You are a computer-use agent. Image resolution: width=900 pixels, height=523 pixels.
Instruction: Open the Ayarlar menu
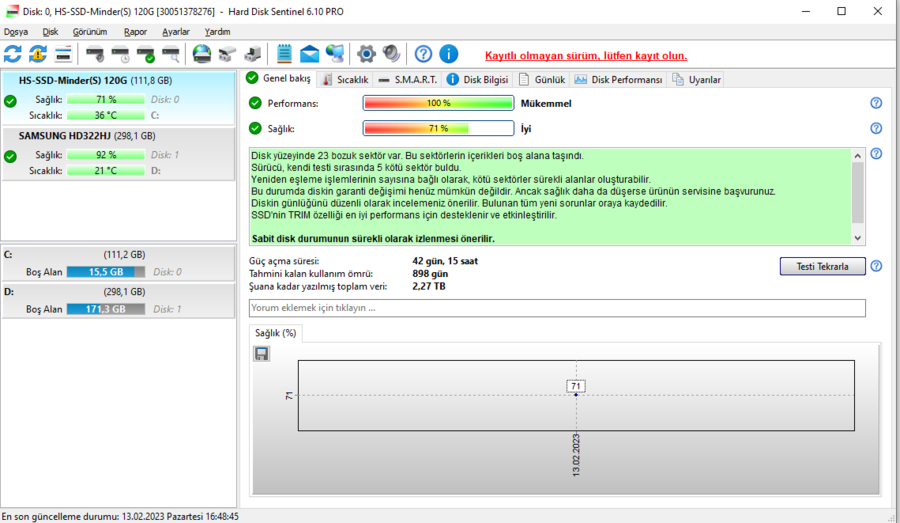pos(176,32)
